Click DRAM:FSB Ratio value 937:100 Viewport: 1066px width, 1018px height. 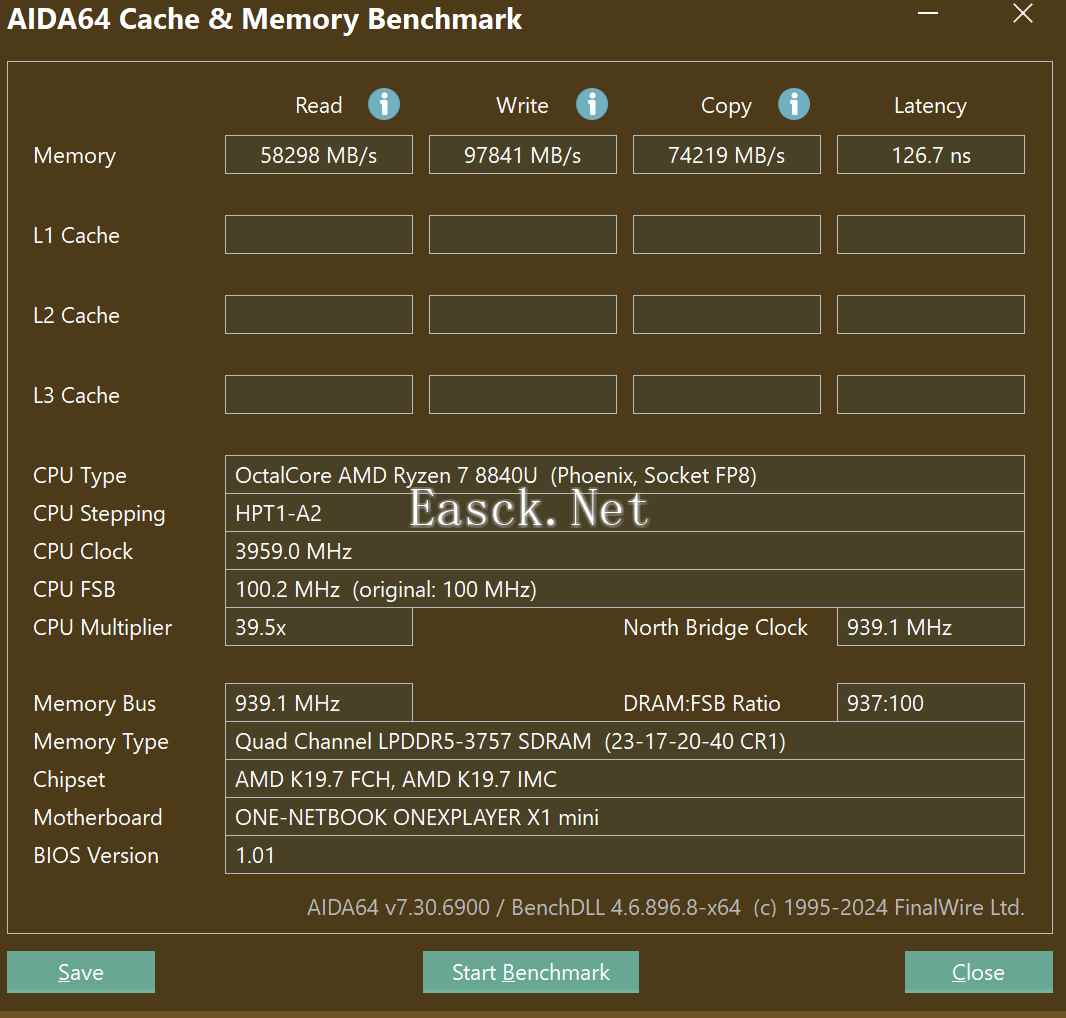[931, 702]
